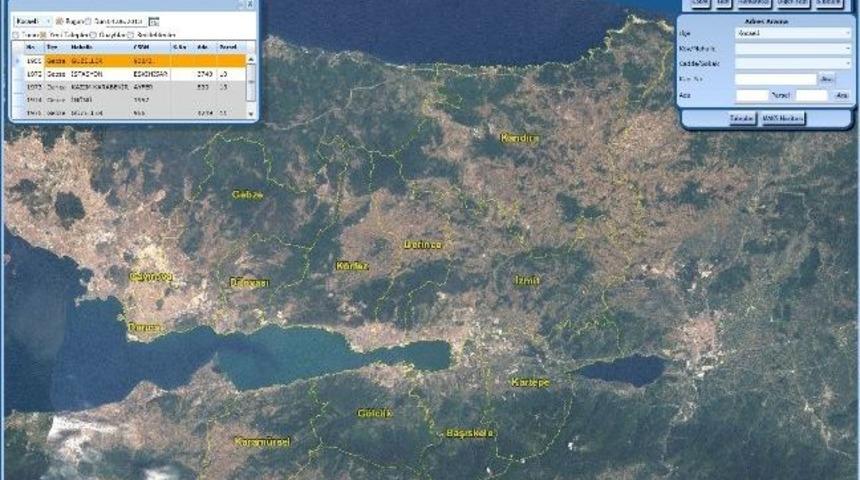Viewport: 860px width, 480px height.
Task: Click the Derince label on the map
Action: 423,245
